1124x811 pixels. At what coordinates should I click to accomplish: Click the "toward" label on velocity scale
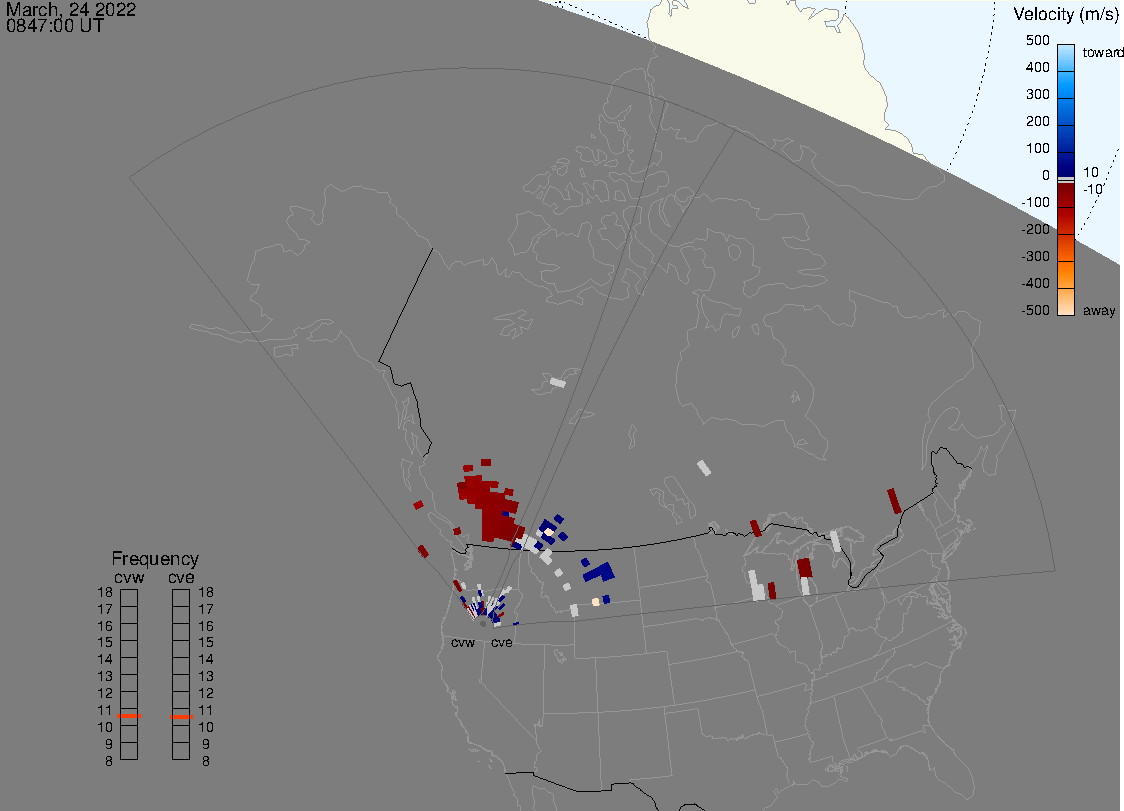pos(1102,52)
